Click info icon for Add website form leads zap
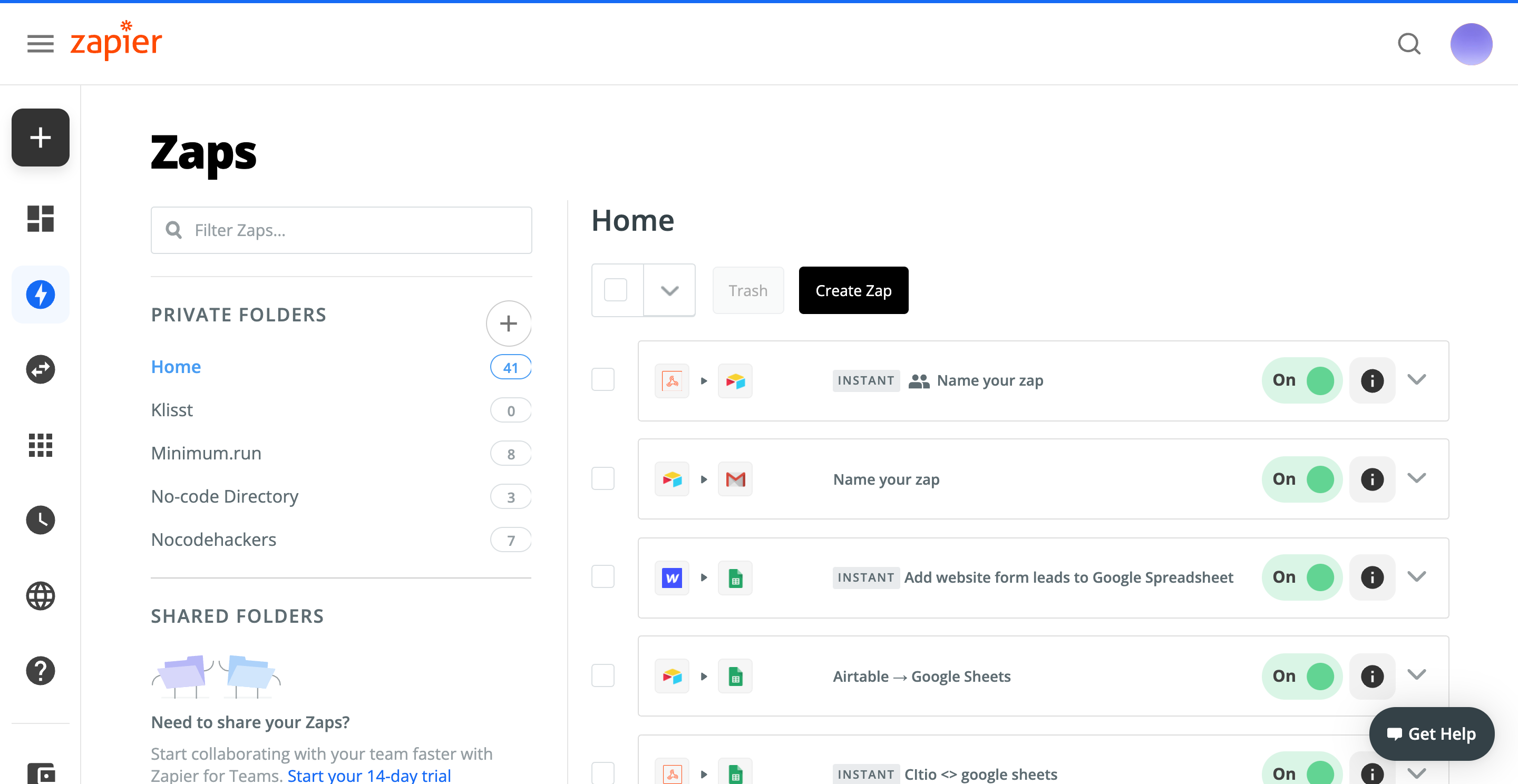This screenshot has width=1518, height=784. click(x=1372, y=577)
